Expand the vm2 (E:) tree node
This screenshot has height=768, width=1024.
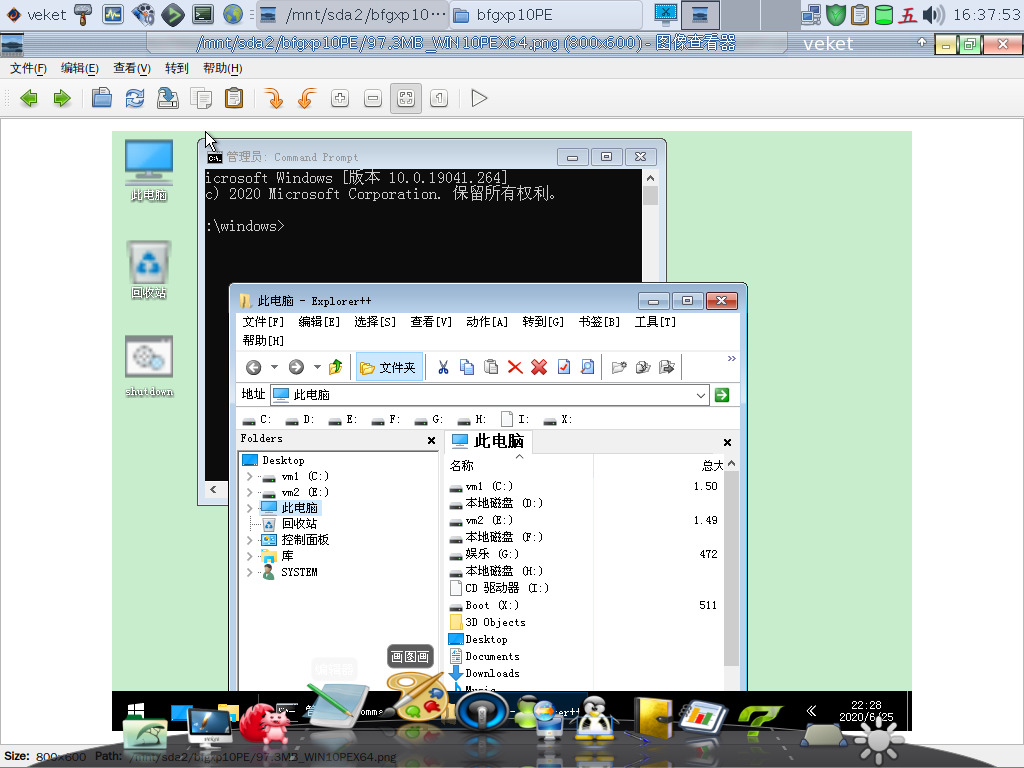(249, 492)
